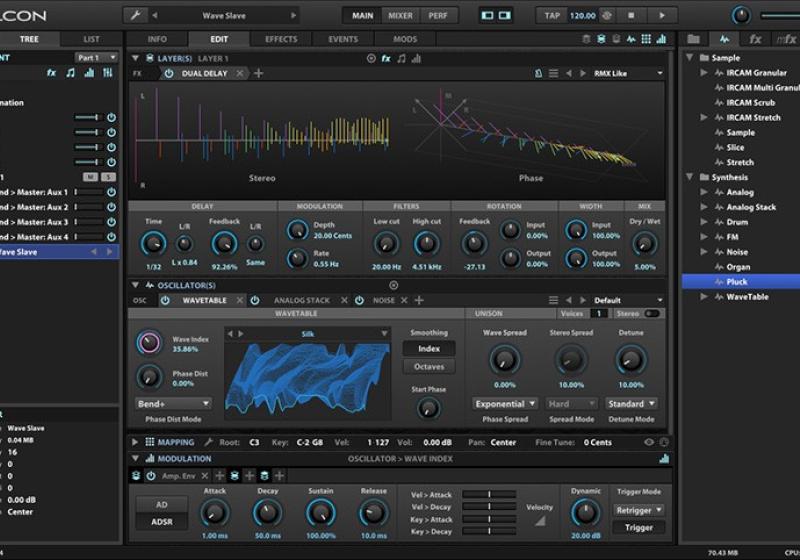This screenshot has width=800, height=560.
Task: Select Pluck in the Synthesis list
Action: (x=737, y=282)
